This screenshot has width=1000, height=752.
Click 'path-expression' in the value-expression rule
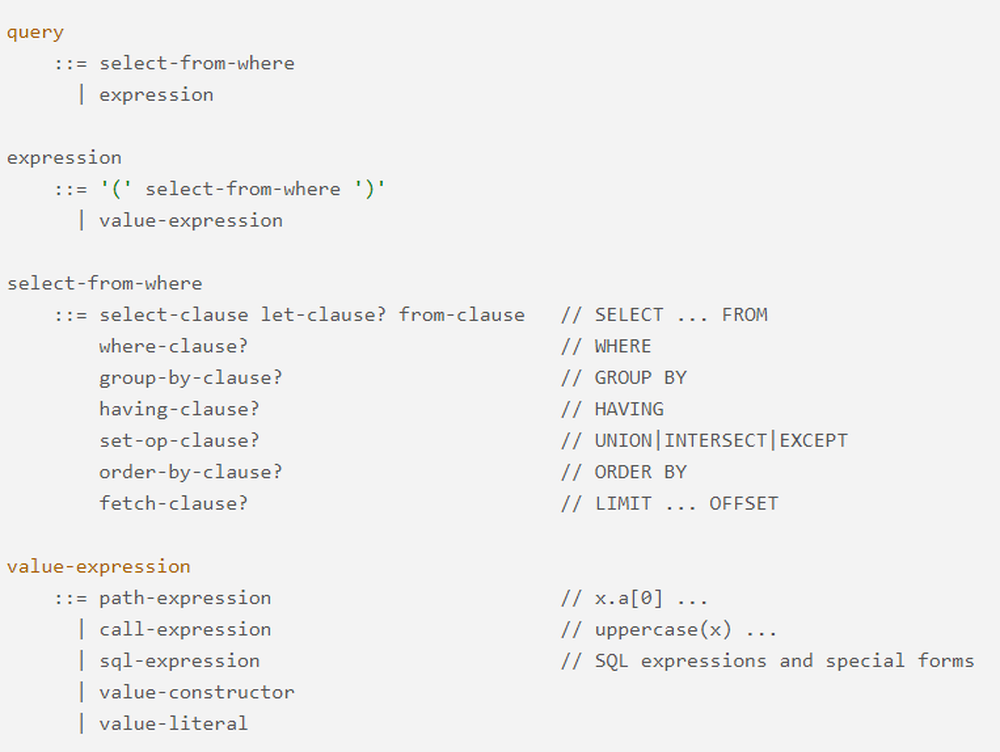(185, 598)
